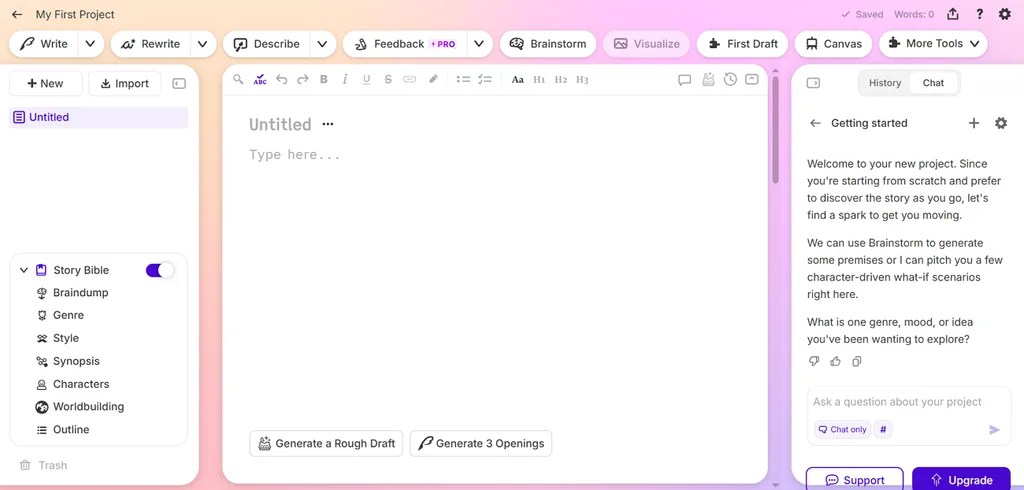This screenshot has height=490, width=1024.
Task: Undo the last edit
Action: click(x=281, y=79)
